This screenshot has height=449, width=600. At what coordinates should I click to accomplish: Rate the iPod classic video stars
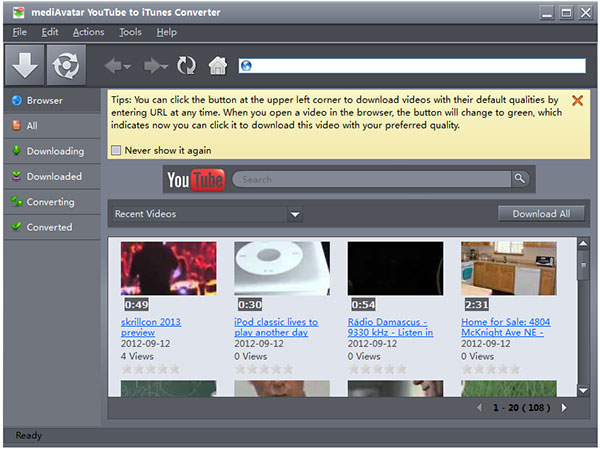coord(264,369)
